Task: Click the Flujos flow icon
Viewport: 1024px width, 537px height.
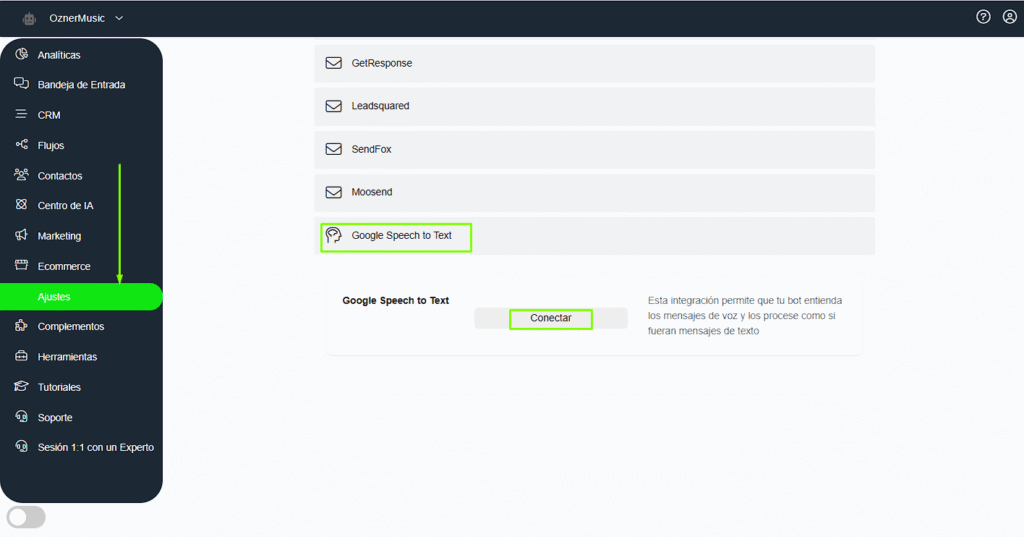Action: (x=22, y=144)
